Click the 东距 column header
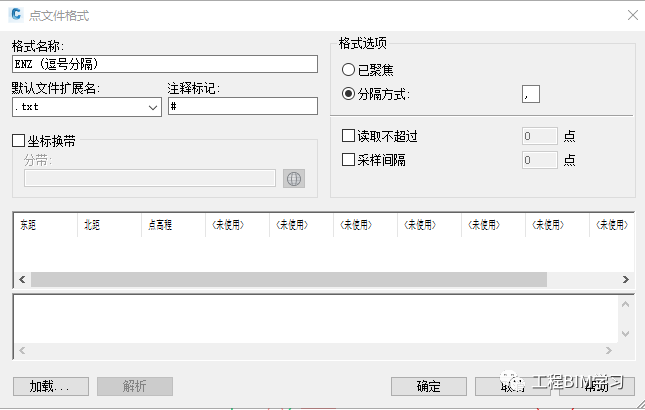Image resolution: width=645 pixels, height=410 pixels. 45,225
